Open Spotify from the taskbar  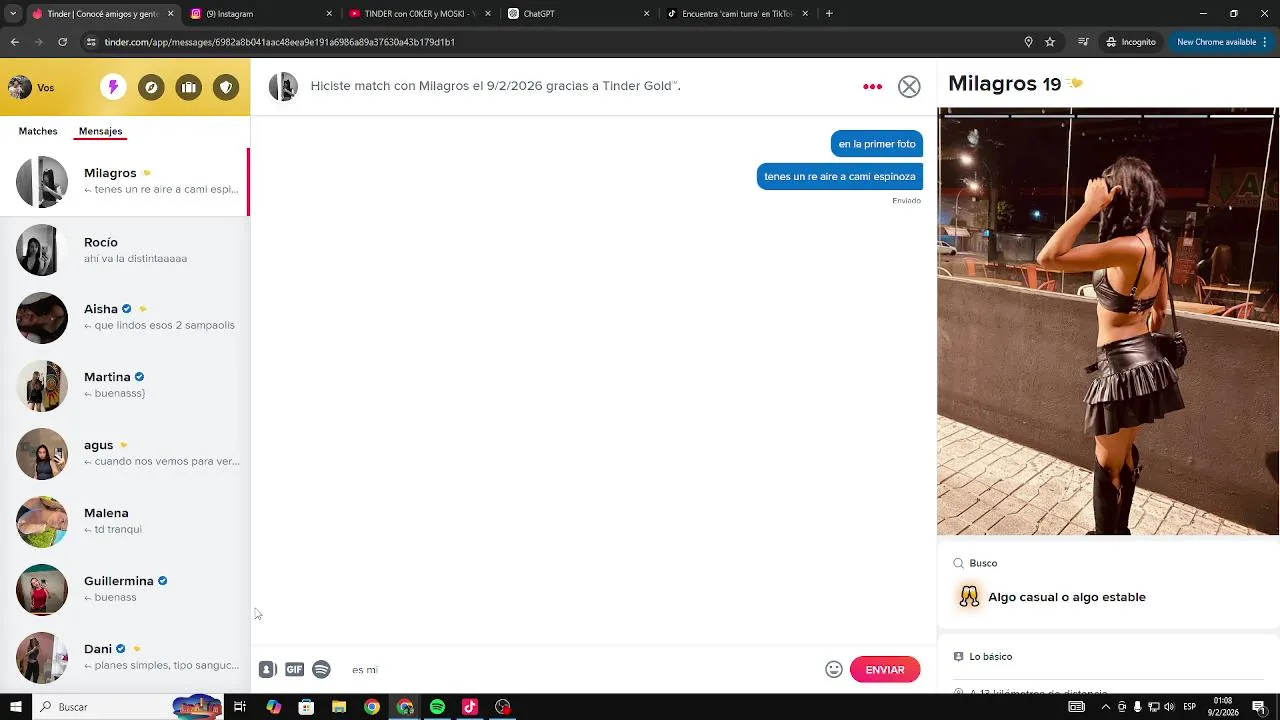tap(437, 707)
